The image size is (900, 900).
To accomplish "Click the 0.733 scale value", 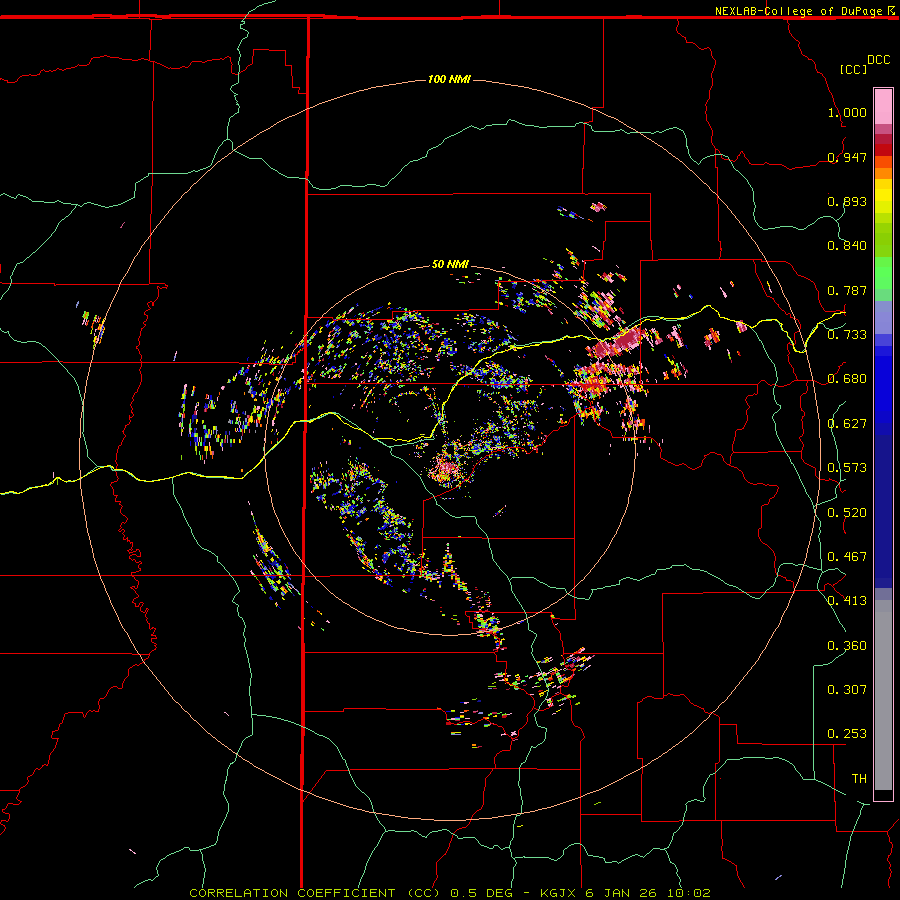I will [x=847, y=335].
